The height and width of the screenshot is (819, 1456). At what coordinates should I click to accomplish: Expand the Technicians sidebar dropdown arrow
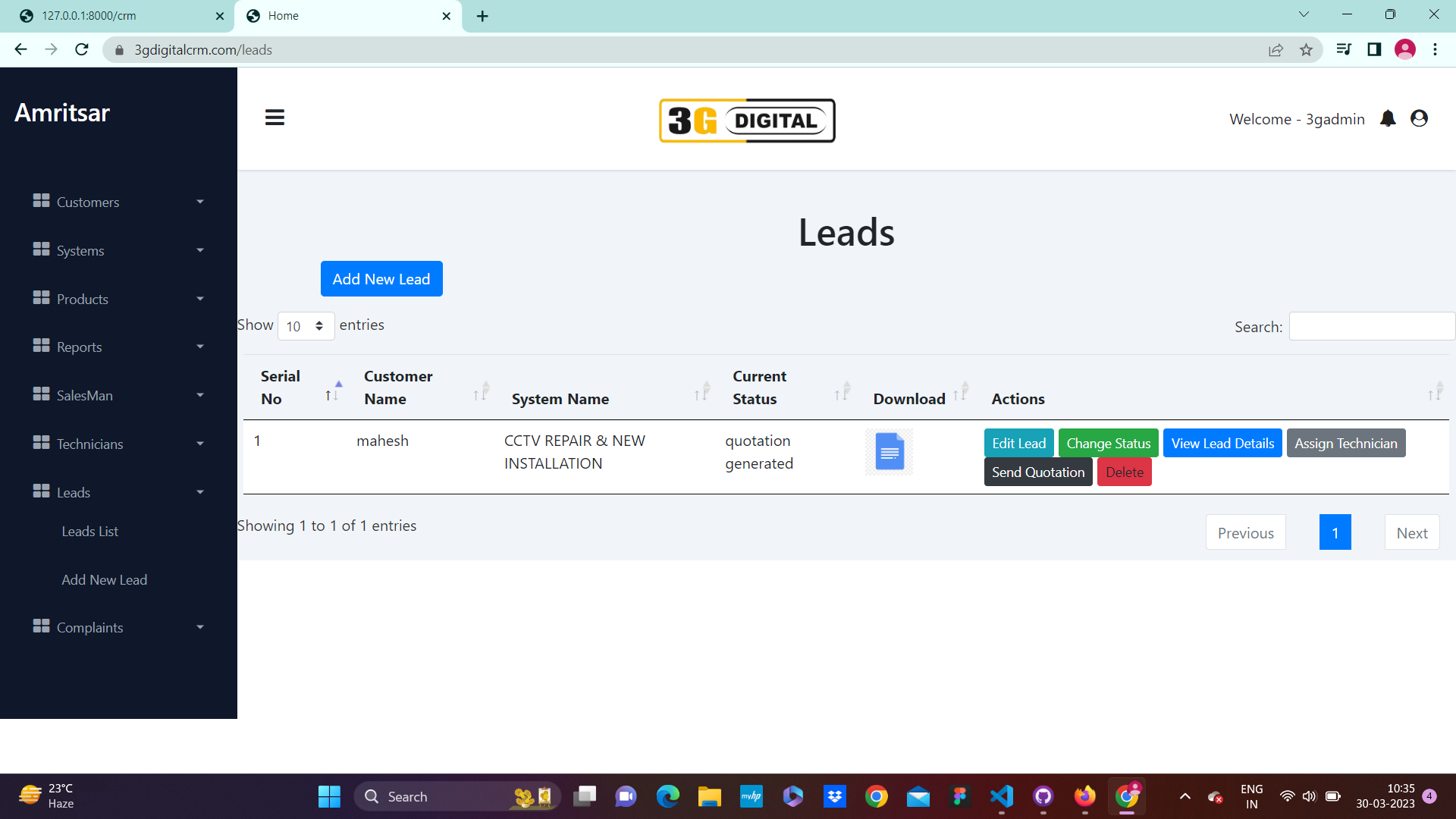(x=200, y=444)
